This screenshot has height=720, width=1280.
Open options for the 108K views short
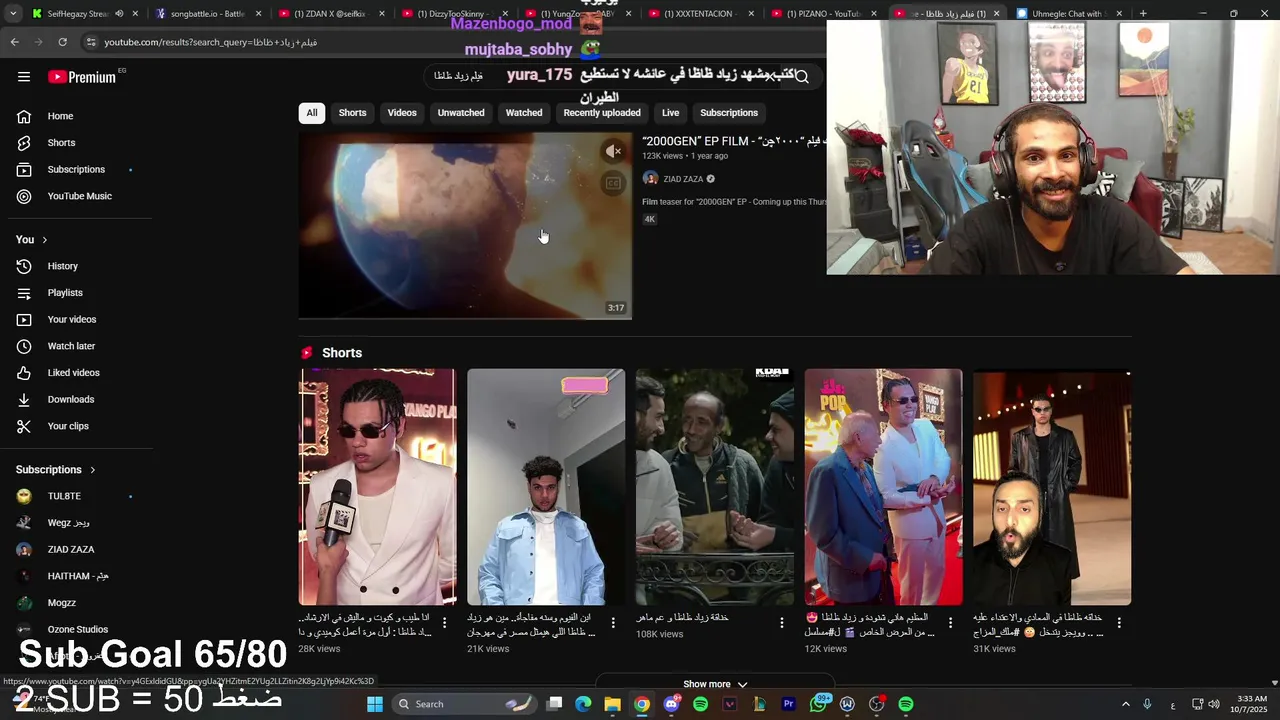click(782, 622)
